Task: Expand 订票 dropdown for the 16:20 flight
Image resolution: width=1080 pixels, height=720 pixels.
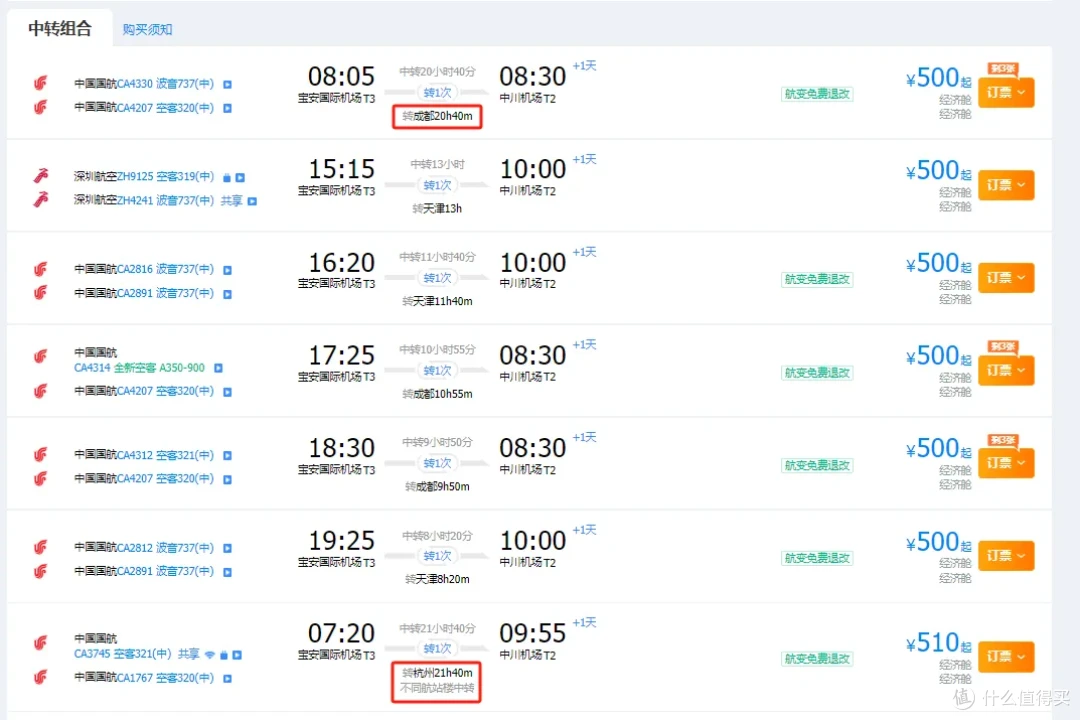Action: tap(1006, 278)
